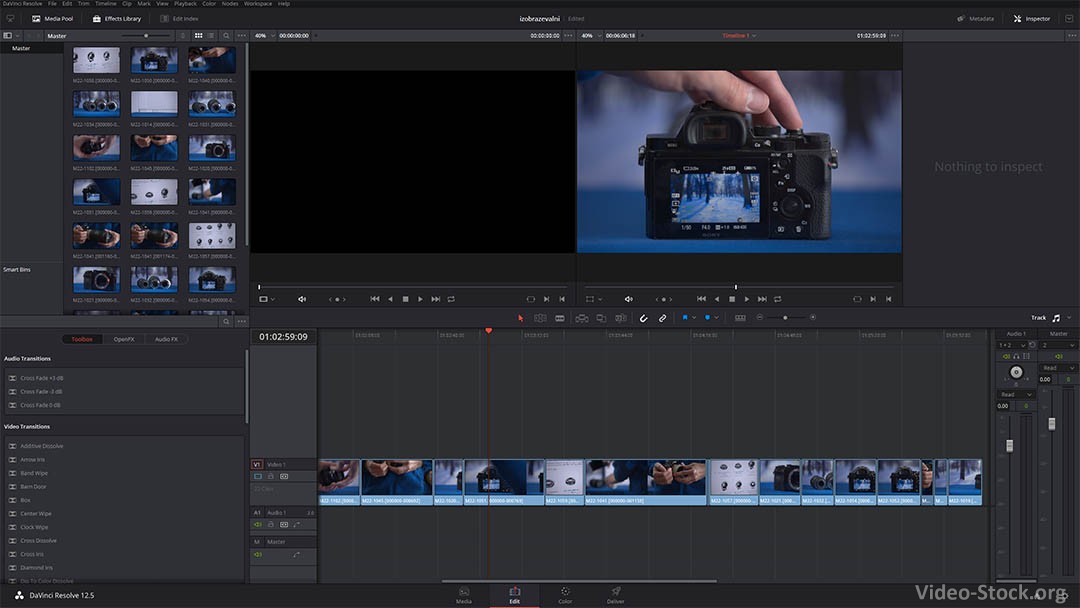The image size is (1080, 608).
Task: Lock the Video 1 track
Action: click(271, 476)
